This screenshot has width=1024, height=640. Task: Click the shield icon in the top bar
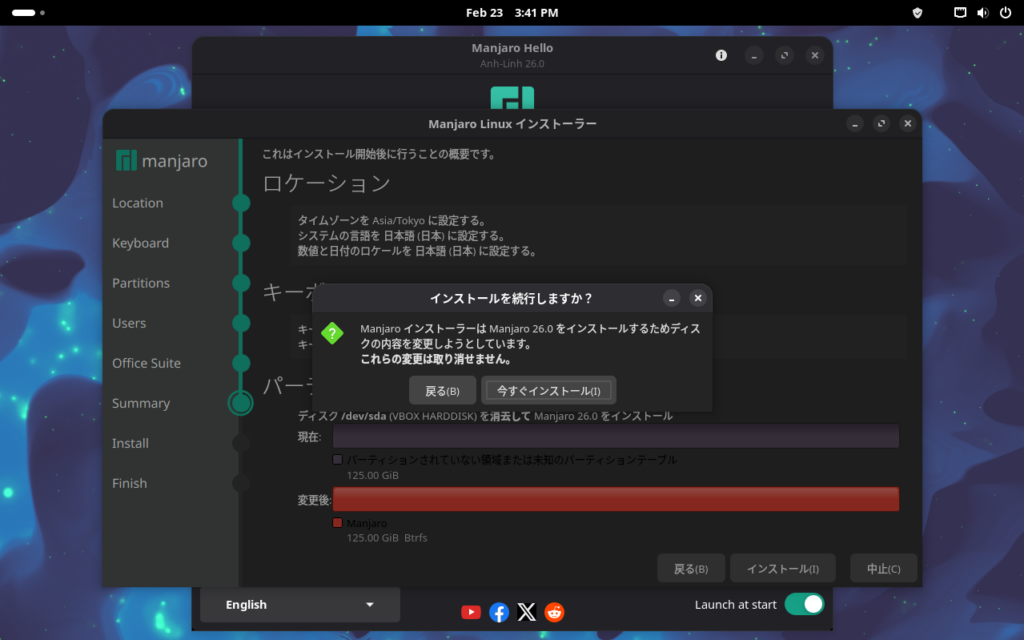tap(917, 13)
